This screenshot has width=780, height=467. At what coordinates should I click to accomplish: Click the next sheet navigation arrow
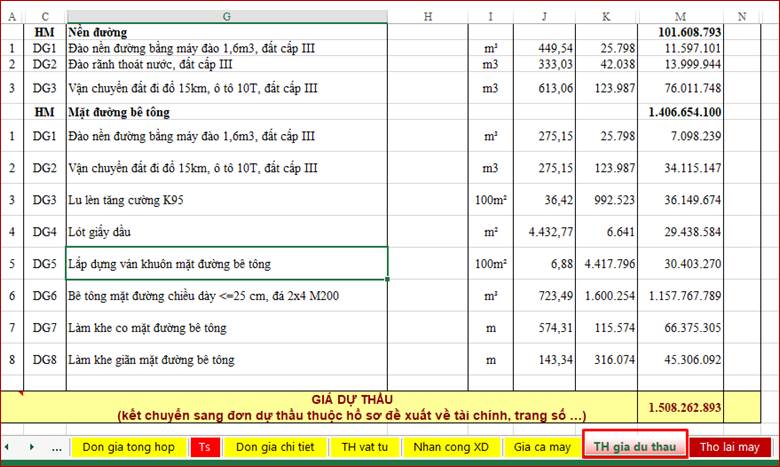pos(30,447)
